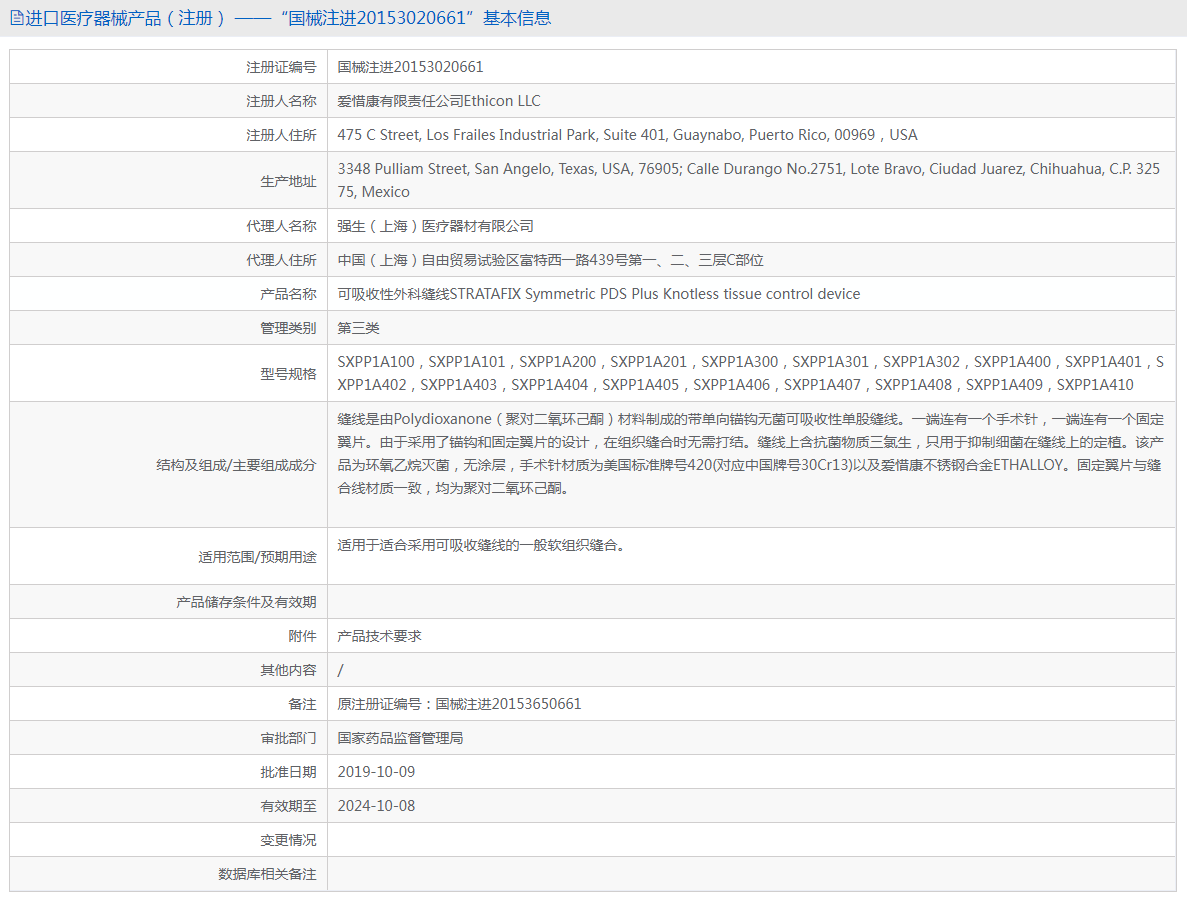Click the 代理人住所 label
This screenshot has height=897, width=1187.
tap(281, 260)
